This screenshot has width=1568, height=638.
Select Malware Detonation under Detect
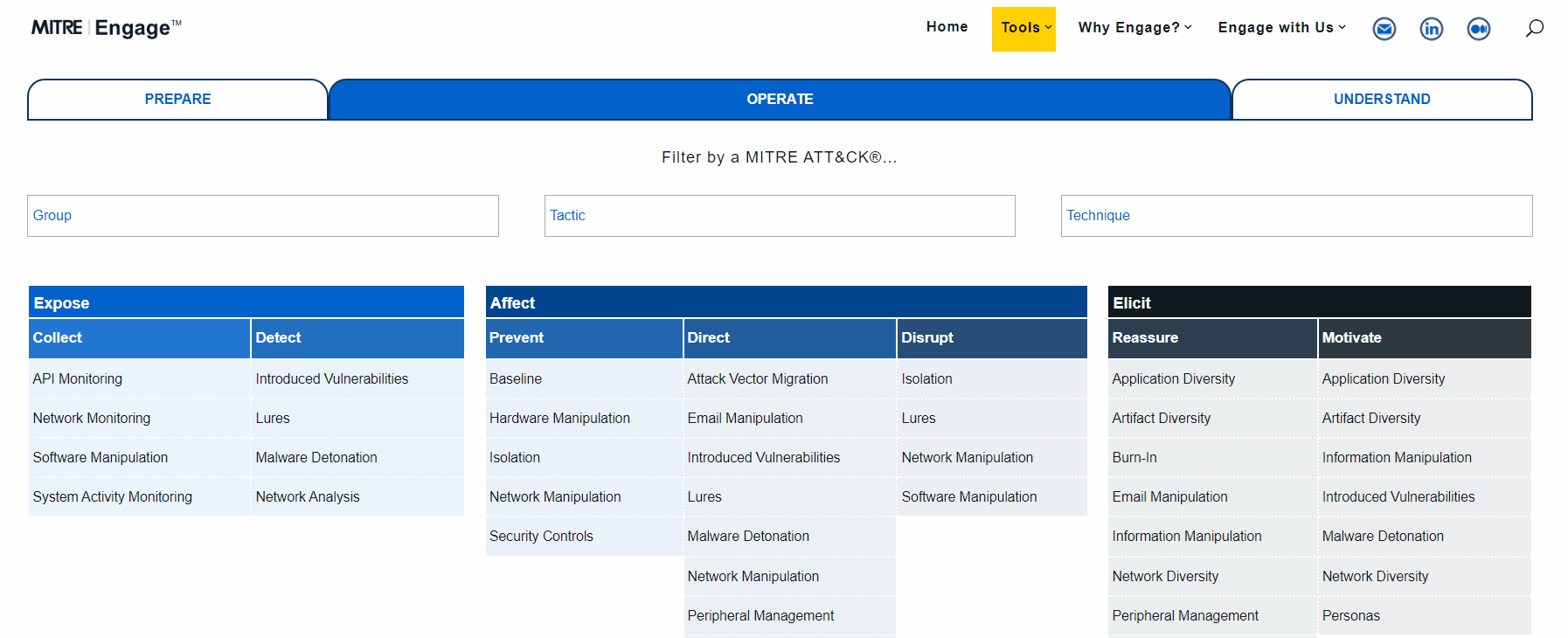click(316, 458)
